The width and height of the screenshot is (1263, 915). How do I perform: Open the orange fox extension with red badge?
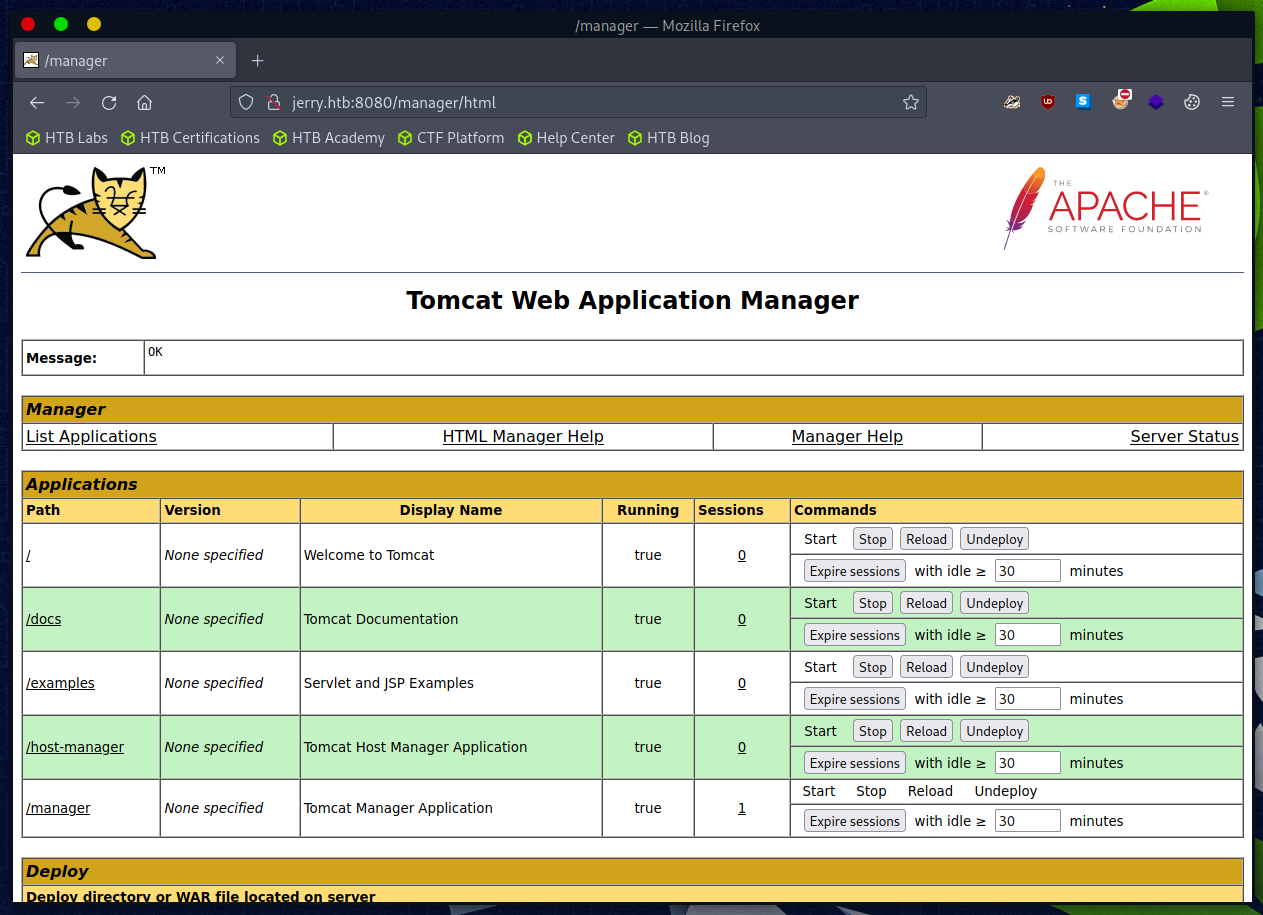[1120, 100]
